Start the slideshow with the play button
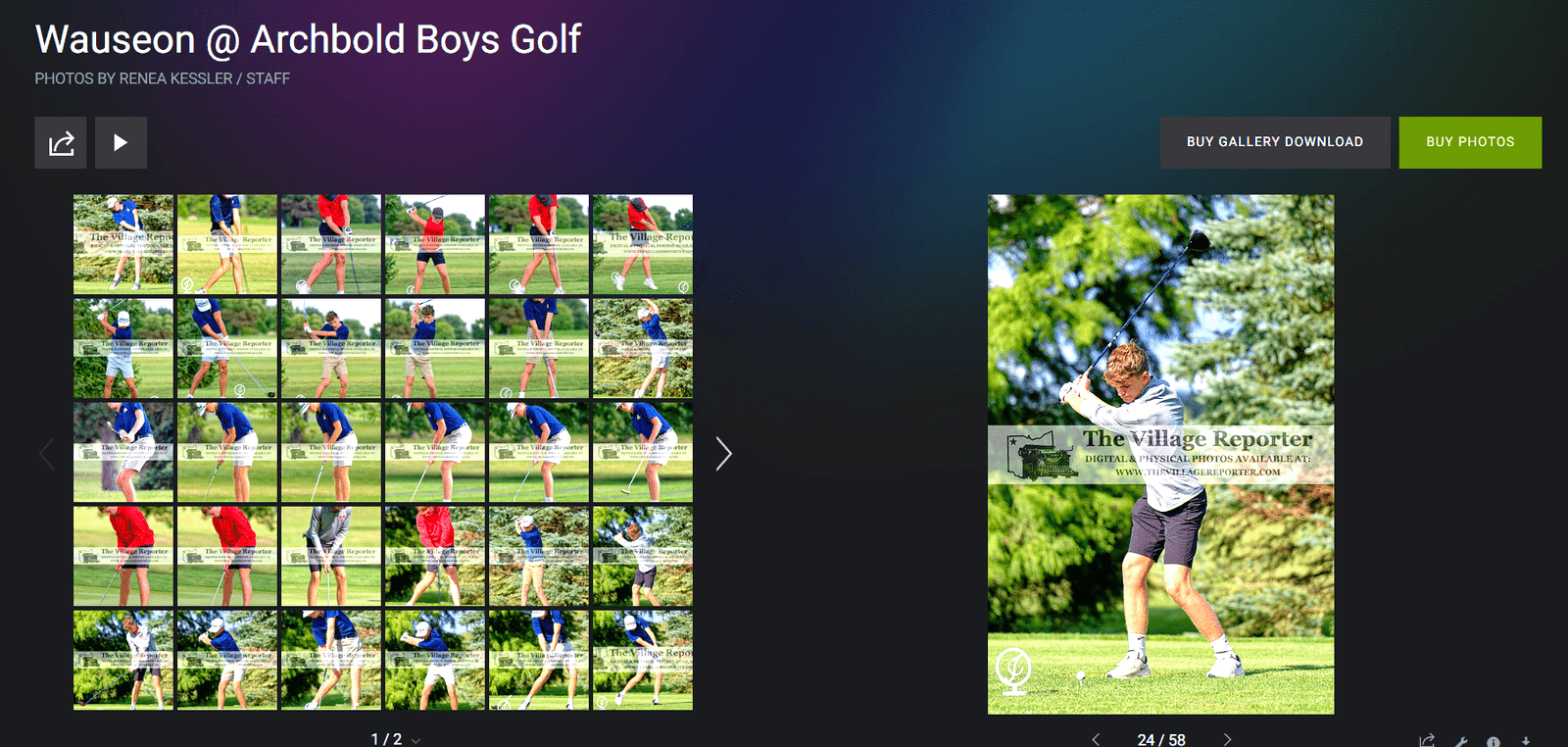This screenshot has width=1568, height=747. click(121, 143)
